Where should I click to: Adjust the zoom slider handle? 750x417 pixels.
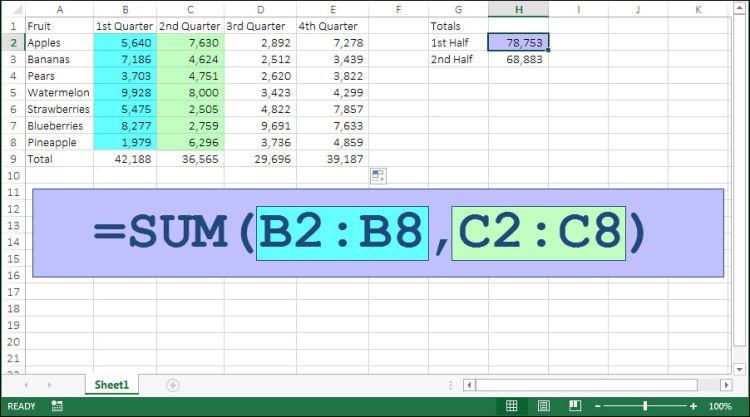(645, 406)
